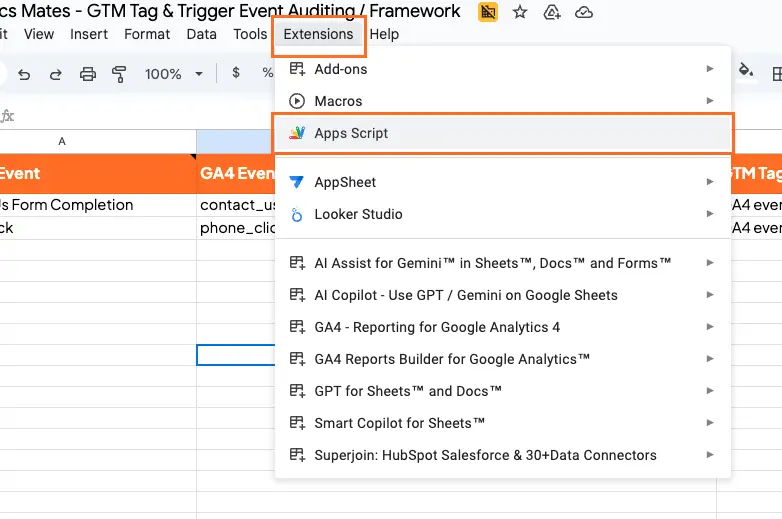The width and height of the screenshot is (782, 519).
Task: Open the Data menu
Action: 201,34
